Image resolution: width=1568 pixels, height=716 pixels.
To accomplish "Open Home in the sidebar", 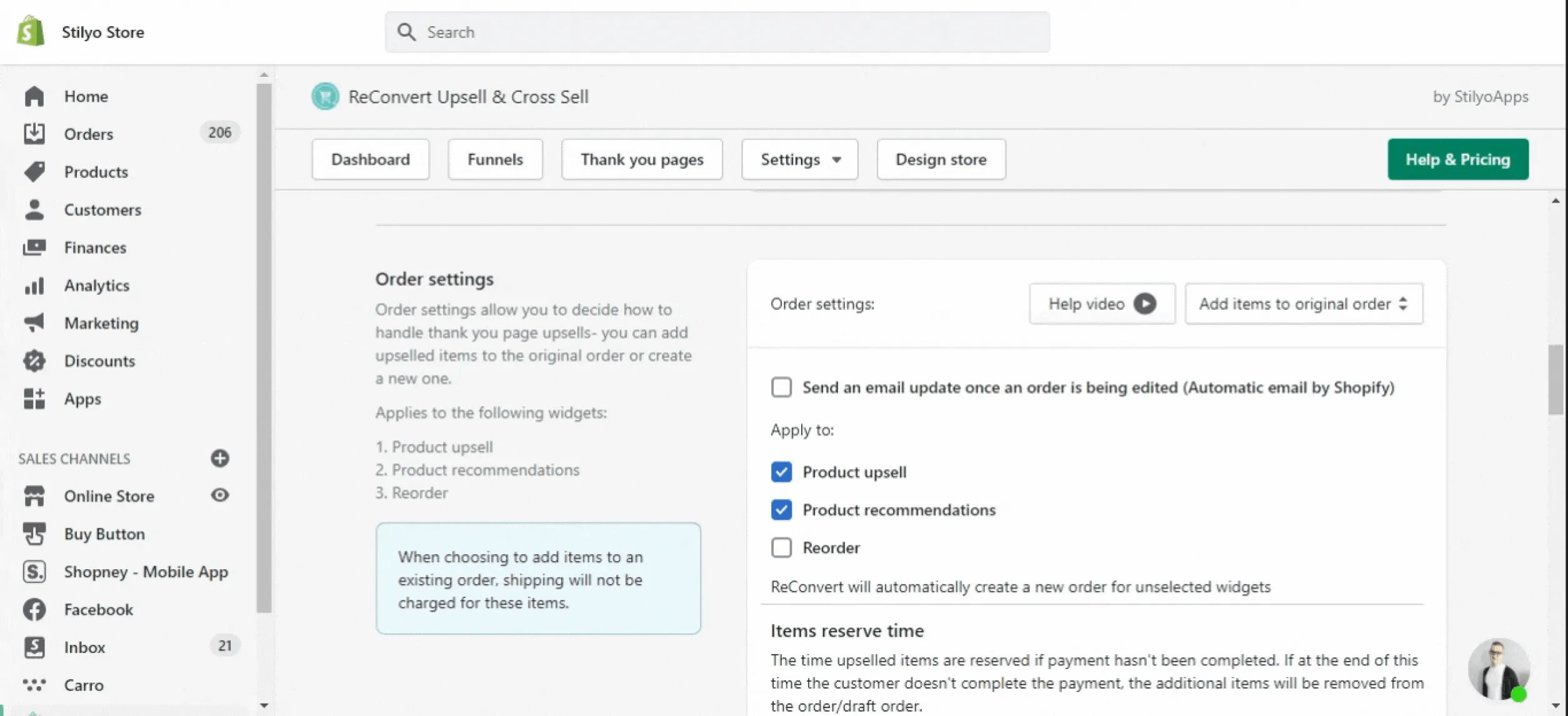I will click(86, 96).
